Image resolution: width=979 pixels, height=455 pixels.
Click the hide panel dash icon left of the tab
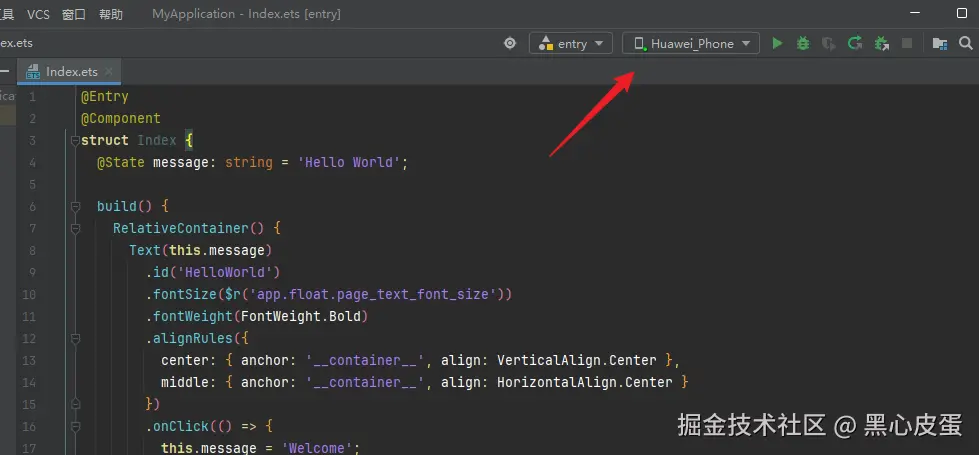pyautogui.click(x=4, y=71)
